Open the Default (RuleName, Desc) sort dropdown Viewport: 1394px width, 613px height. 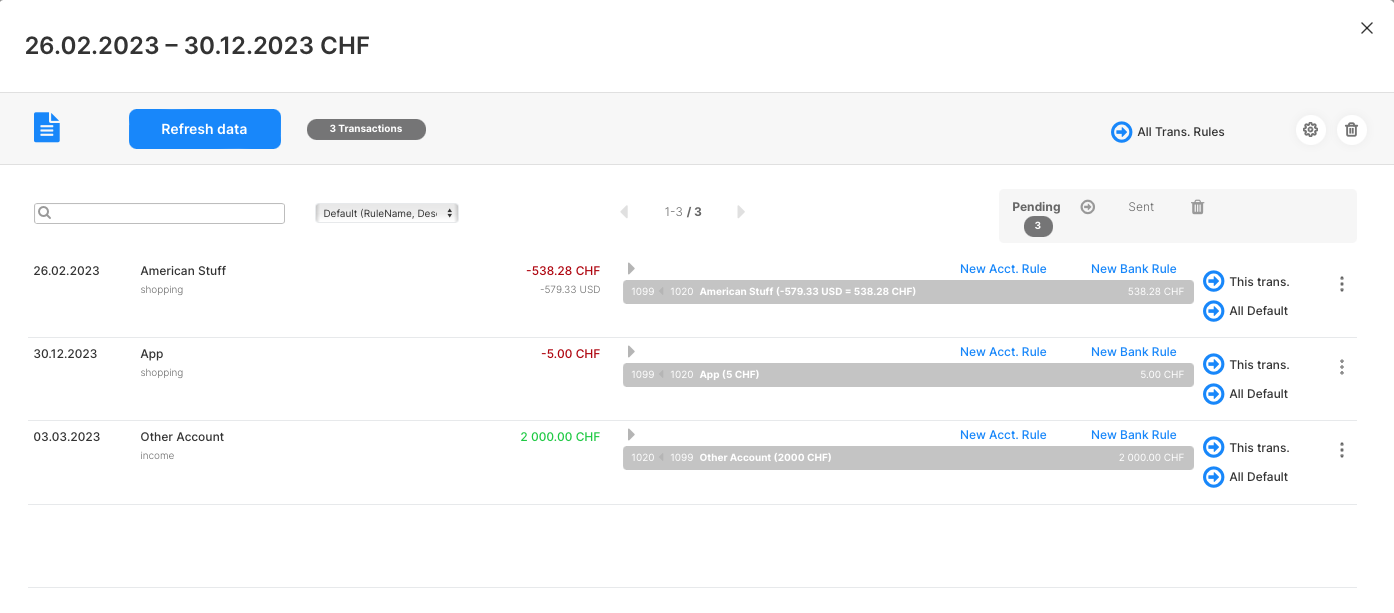[386, 213]
